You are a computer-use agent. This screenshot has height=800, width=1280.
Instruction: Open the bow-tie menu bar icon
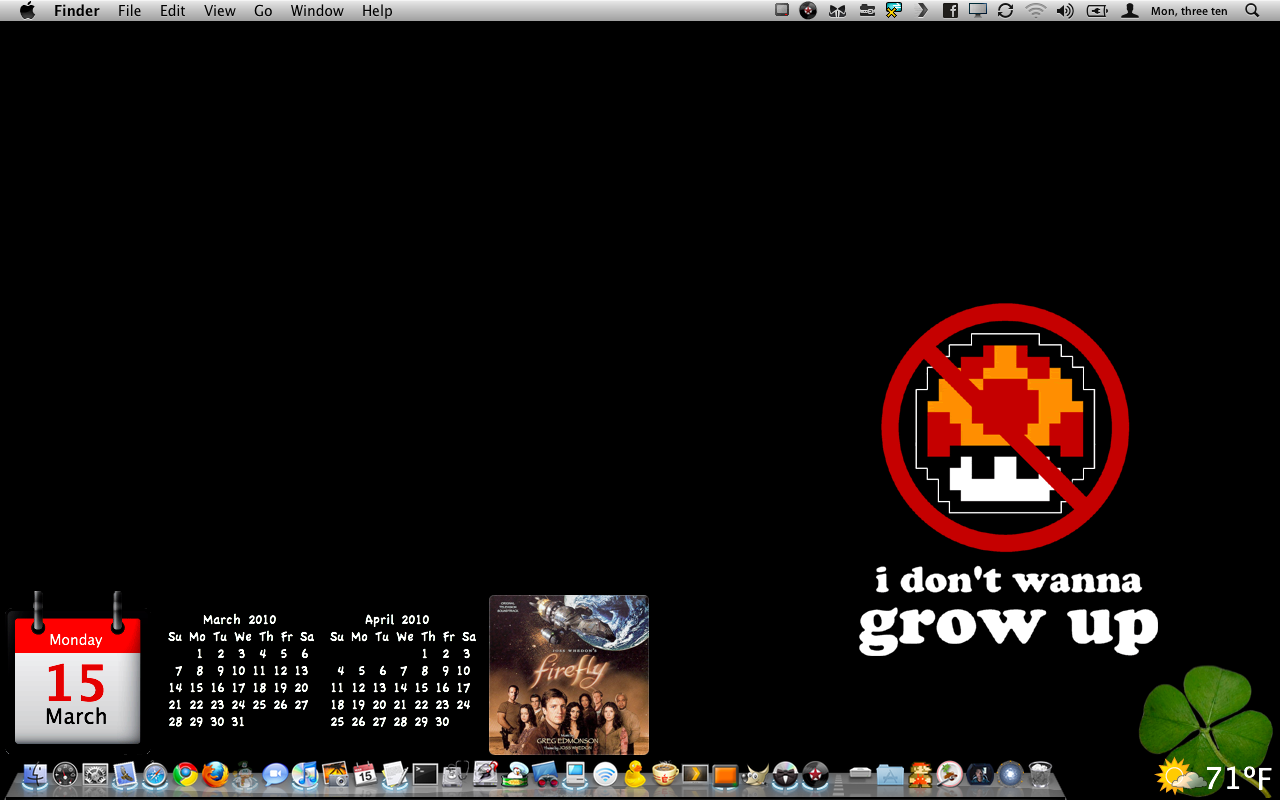pos(839,11)
